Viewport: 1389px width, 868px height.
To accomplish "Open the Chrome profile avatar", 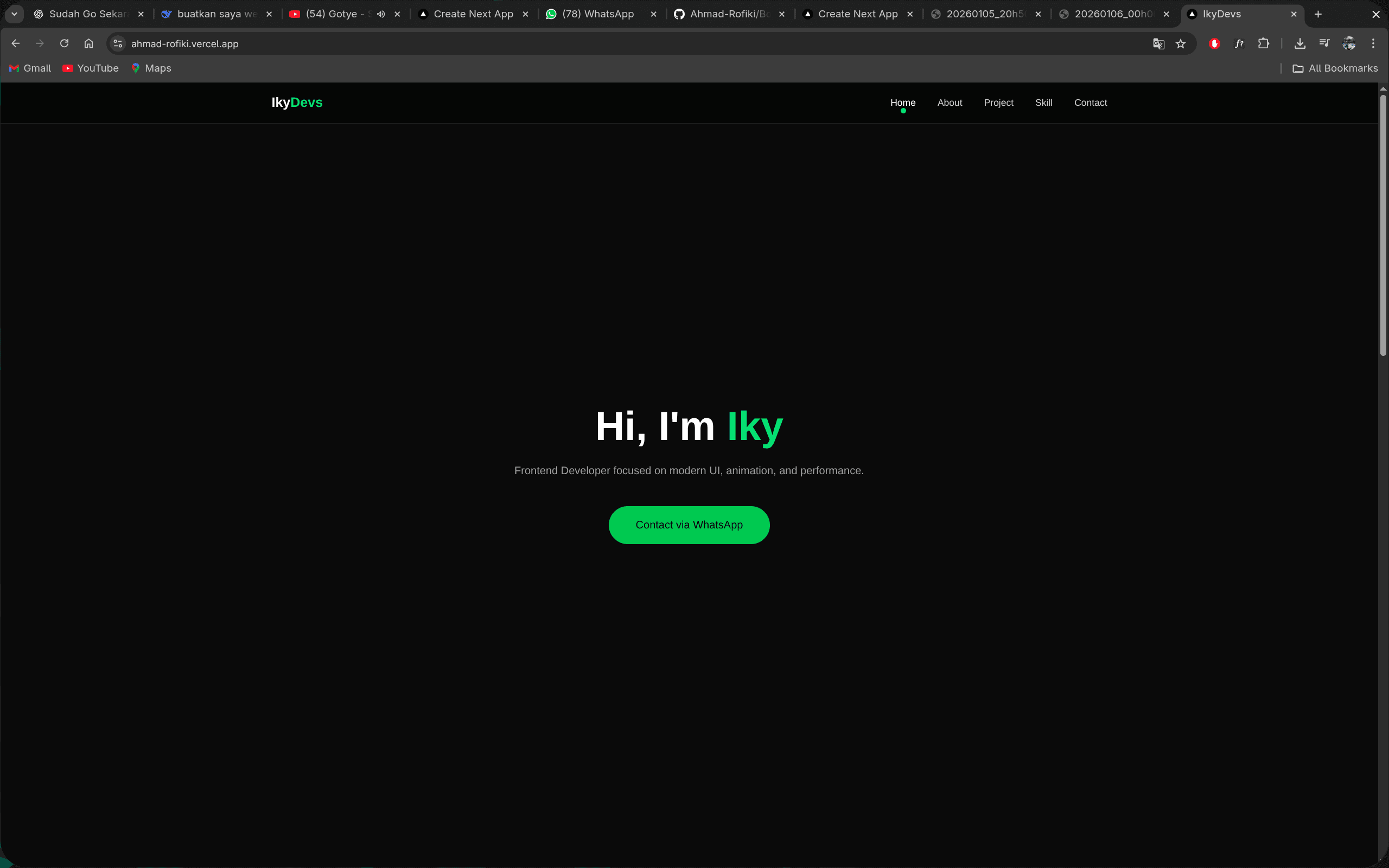I will (1349, 43).
